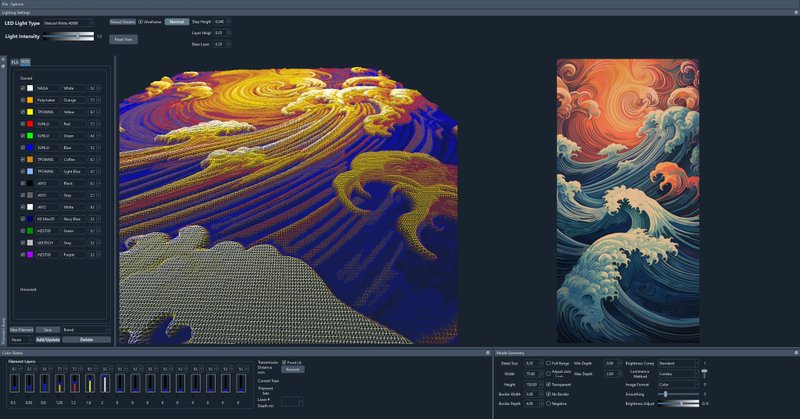Click the Add/Update button
This screenshot has width=800, height=419.
pyautogui.click(x=48, y=339)
